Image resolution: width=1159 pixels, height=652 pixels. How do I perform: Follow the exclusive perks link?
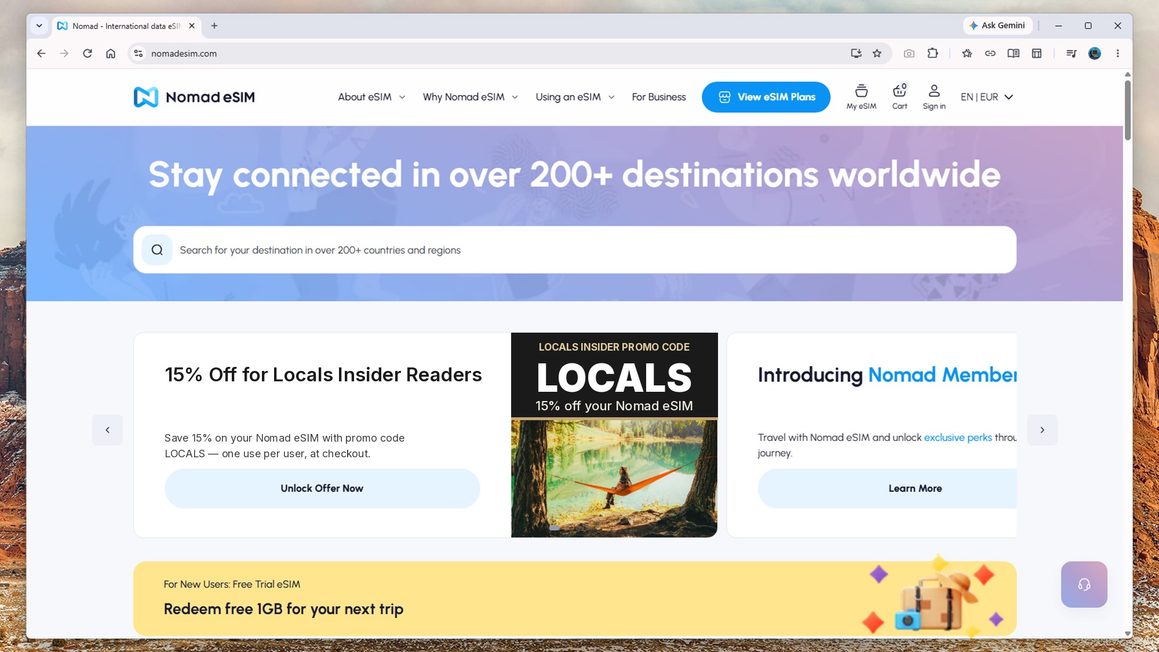(958, 438)
